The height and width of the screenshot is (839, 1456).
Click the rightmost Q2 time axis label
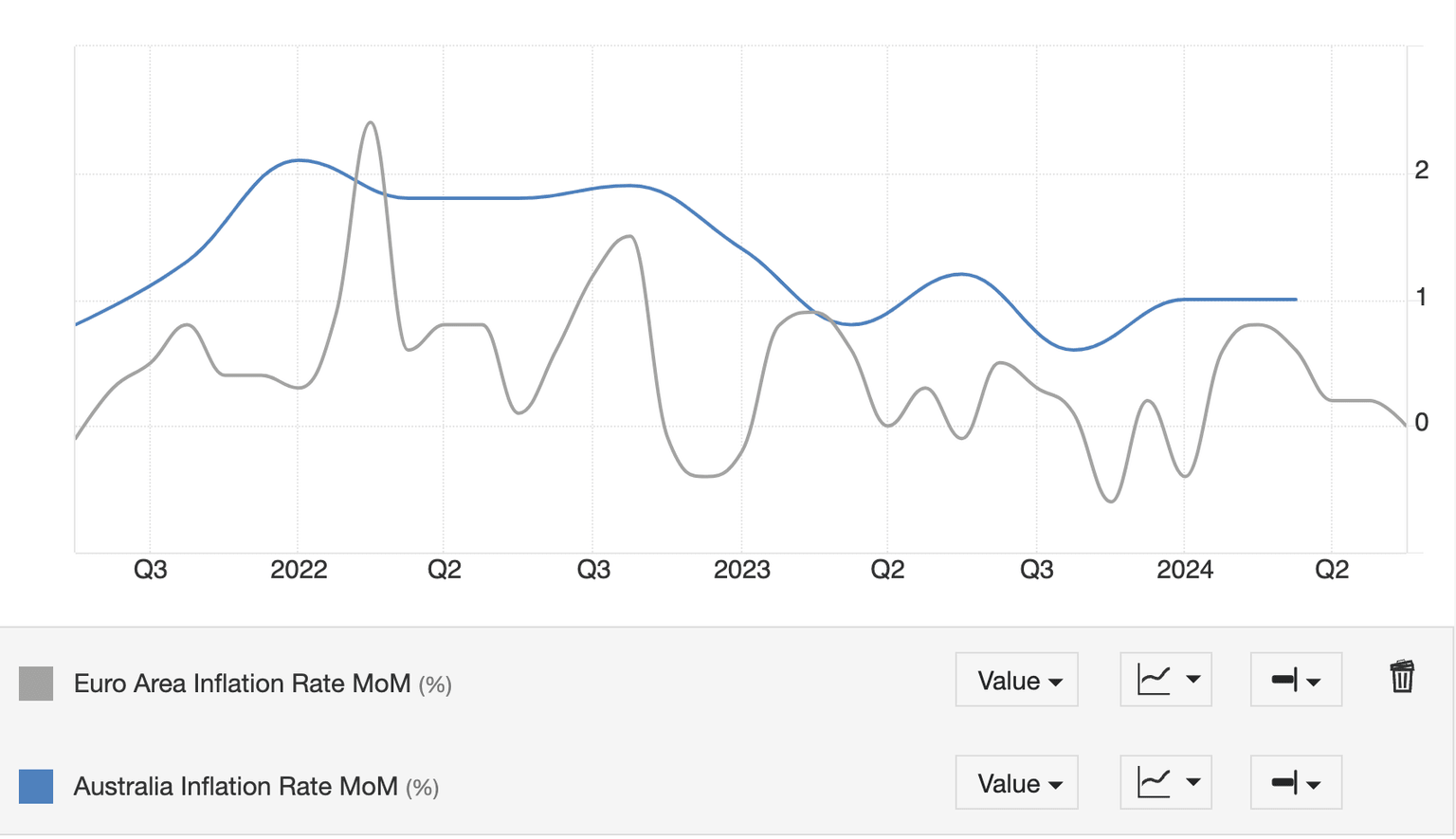1332,570
